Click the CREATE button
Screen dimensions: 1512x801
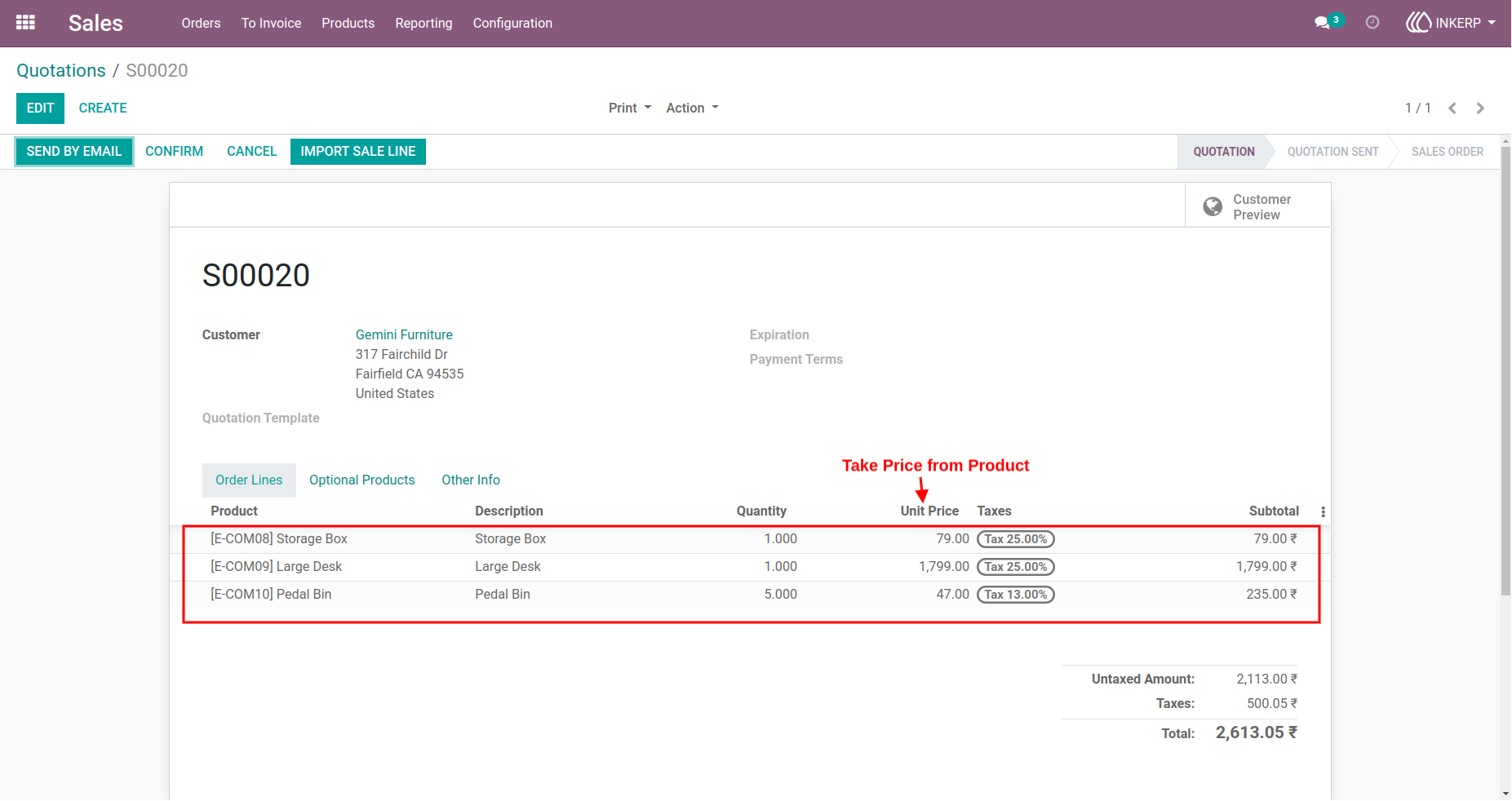[x=103, y=108]
